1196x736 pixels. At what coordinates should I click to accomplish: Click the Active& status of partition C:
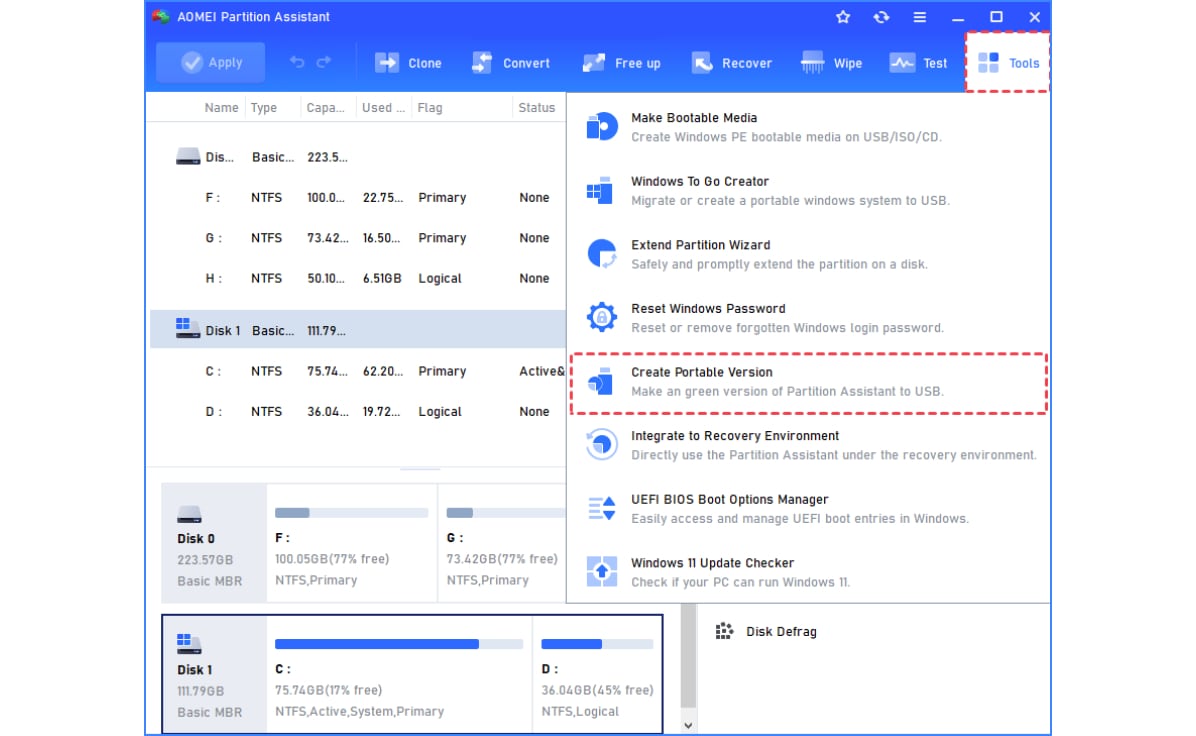tap(542, 371)
